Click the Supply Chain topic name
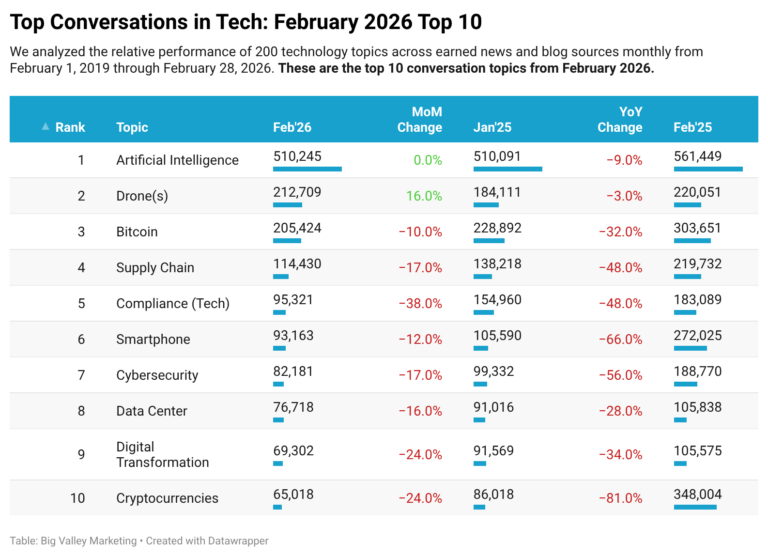The image size is (768, 557). coord(155,268)
